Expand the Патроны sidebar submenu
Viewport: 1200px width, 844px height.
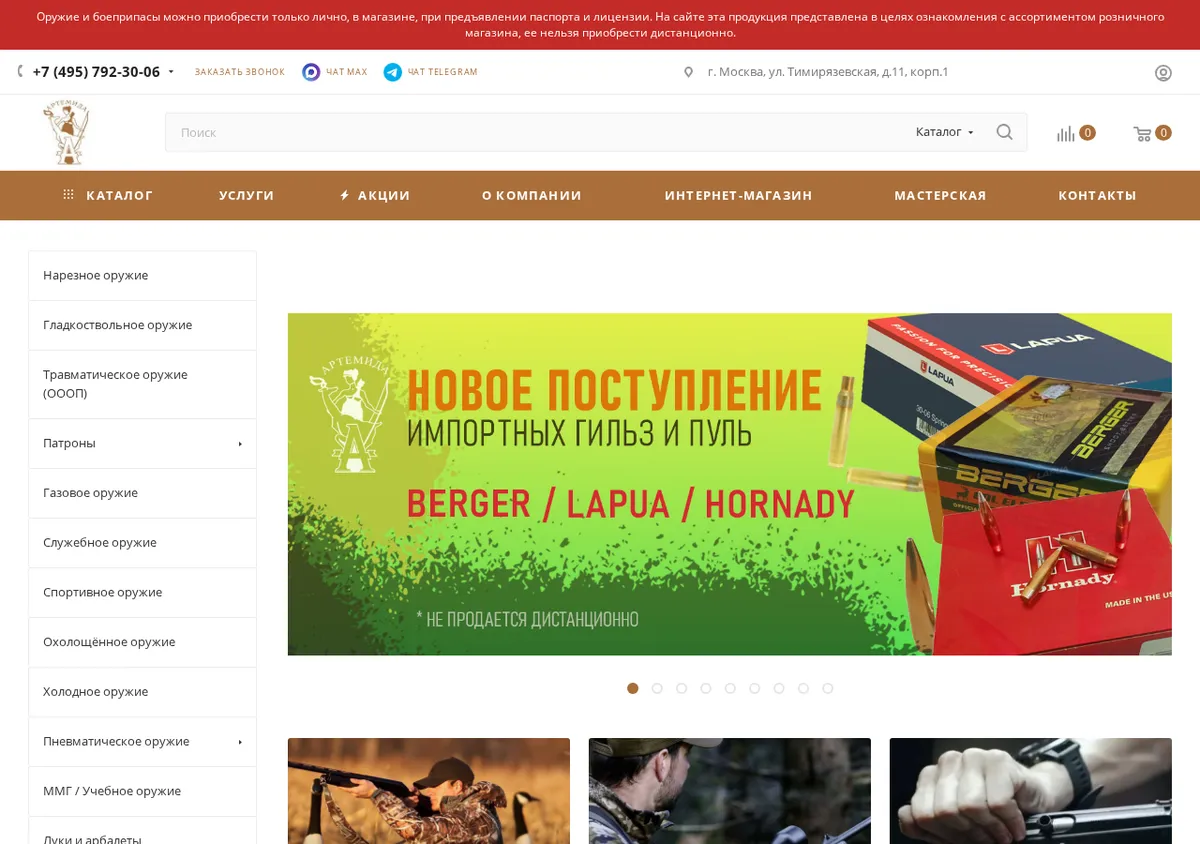tap(240, 444)
